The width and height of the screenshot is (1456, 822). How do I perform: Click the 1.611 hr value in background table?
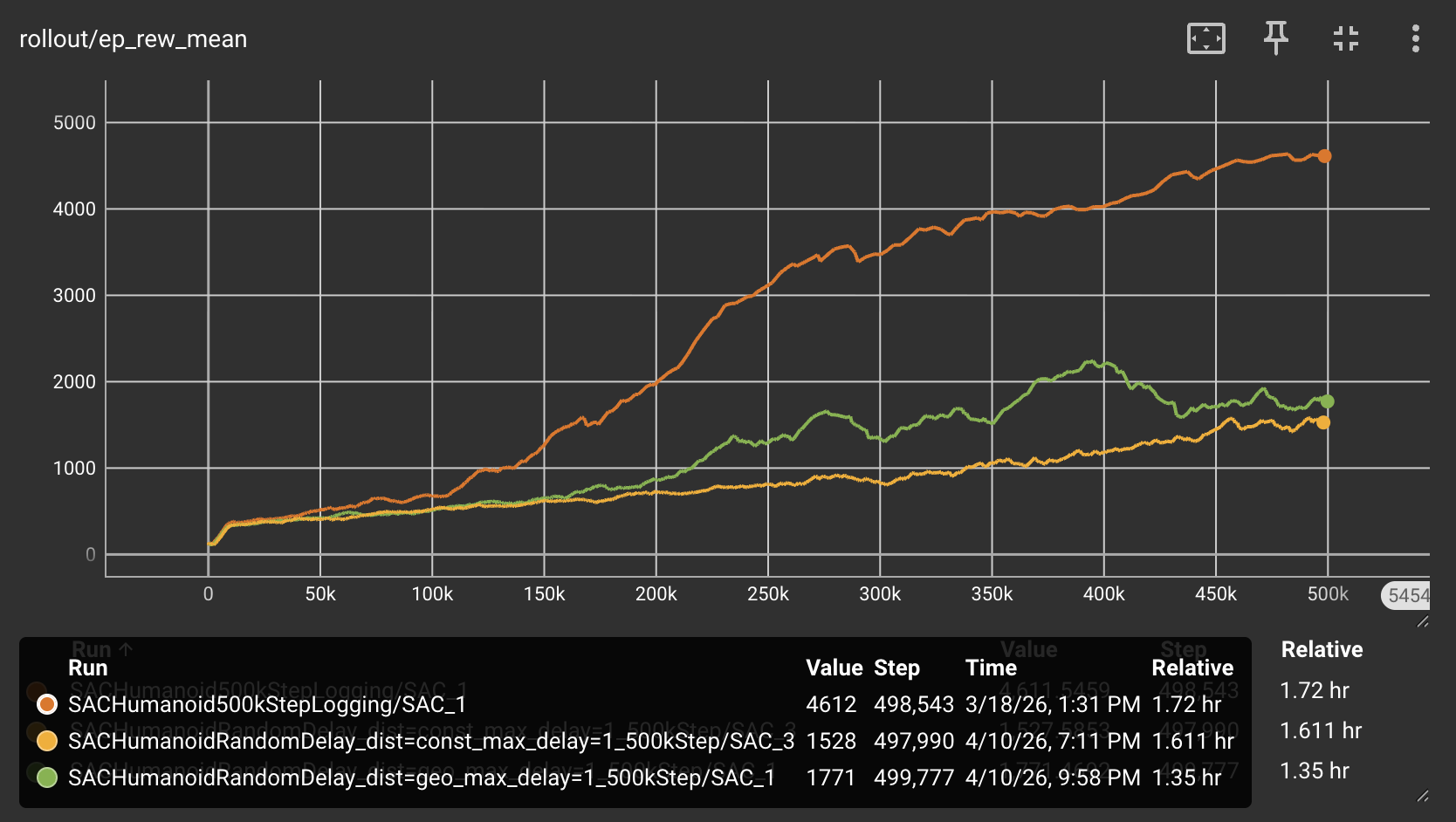pyautogui.click(x=1321, y=730)
